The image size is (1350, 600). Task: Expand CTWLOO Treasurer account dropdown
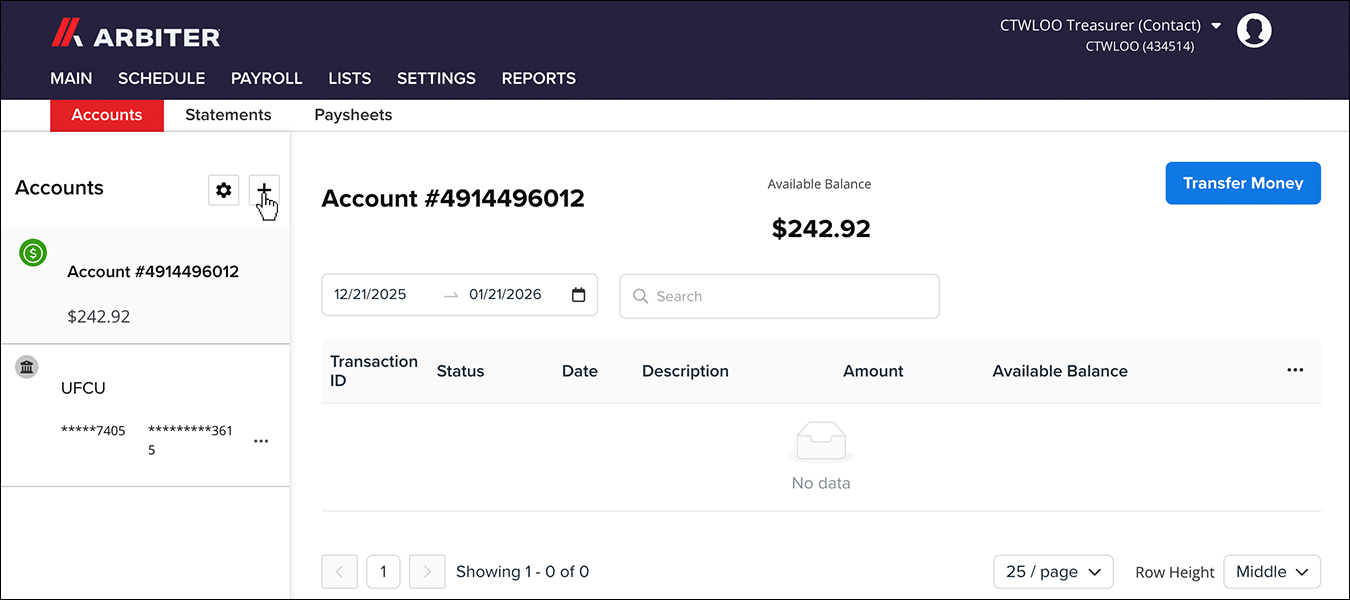(x=1216, y=26)
